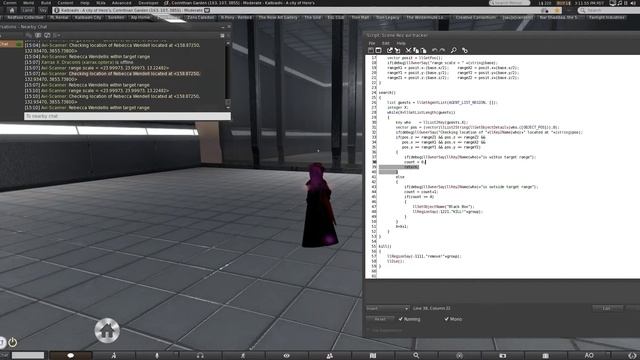Click the Search field at the top right
This screenshot has height=360, width=640.
pos(609,10)
